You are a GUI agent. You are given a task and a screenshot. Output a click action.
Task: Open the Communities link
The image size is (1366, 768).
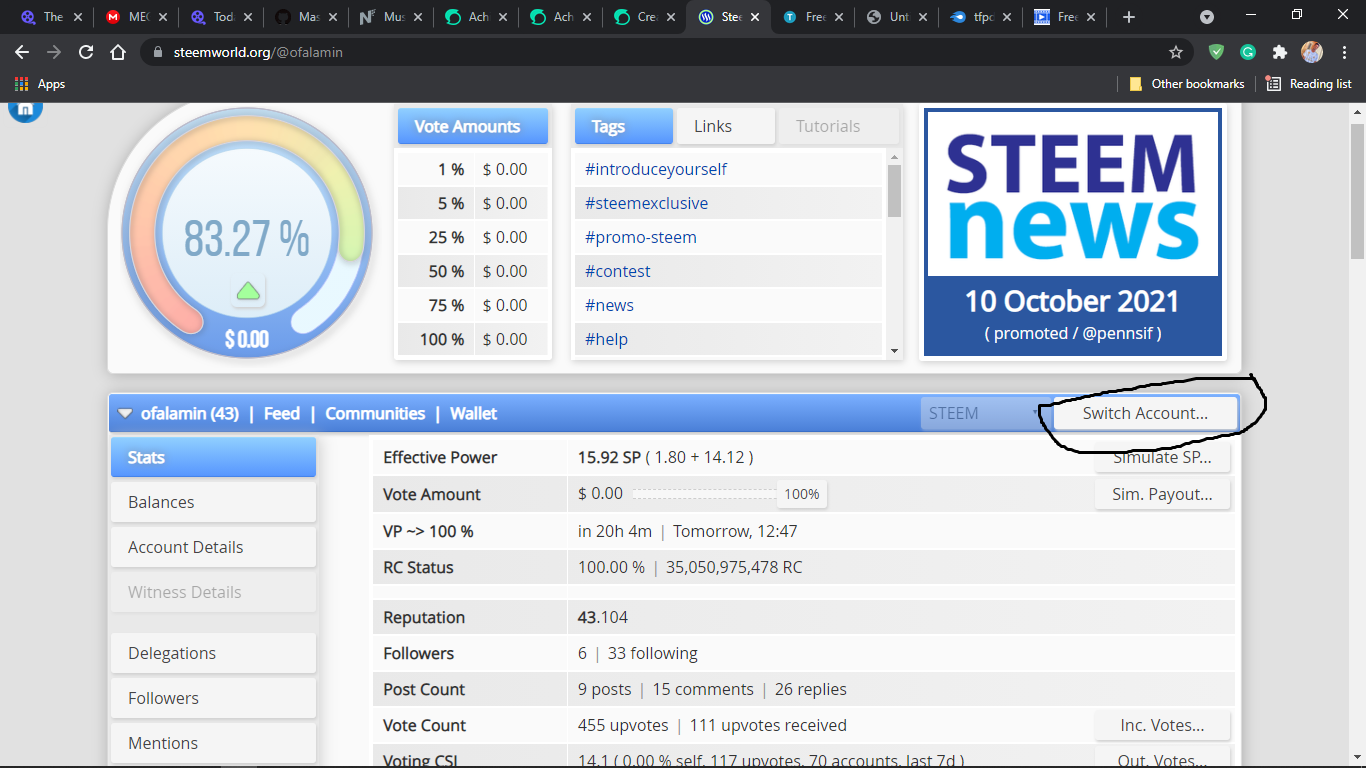(375, 413)
